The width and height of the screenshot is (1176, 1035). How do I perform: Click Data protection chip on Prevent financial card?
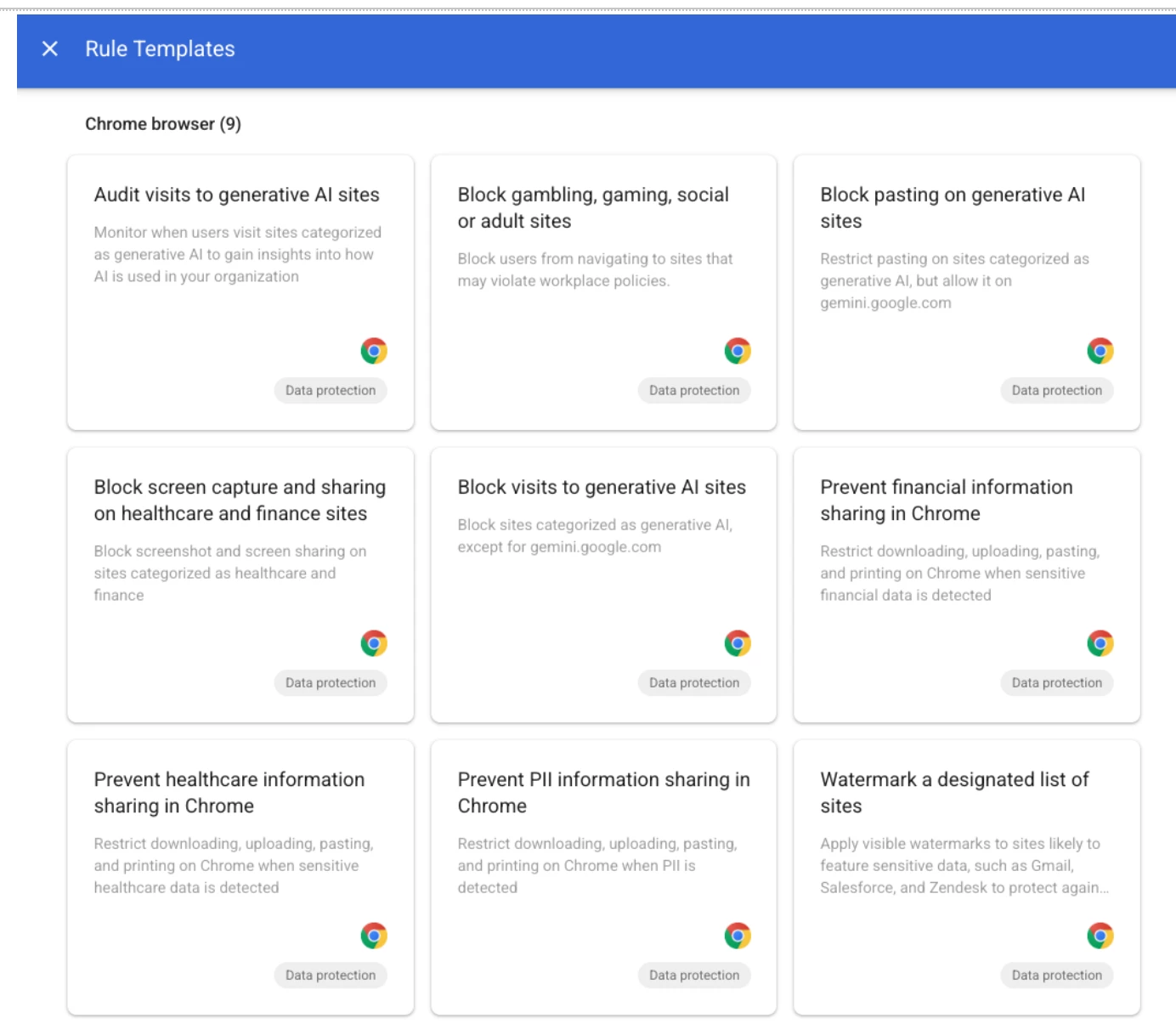click(x=1057, y=682)
